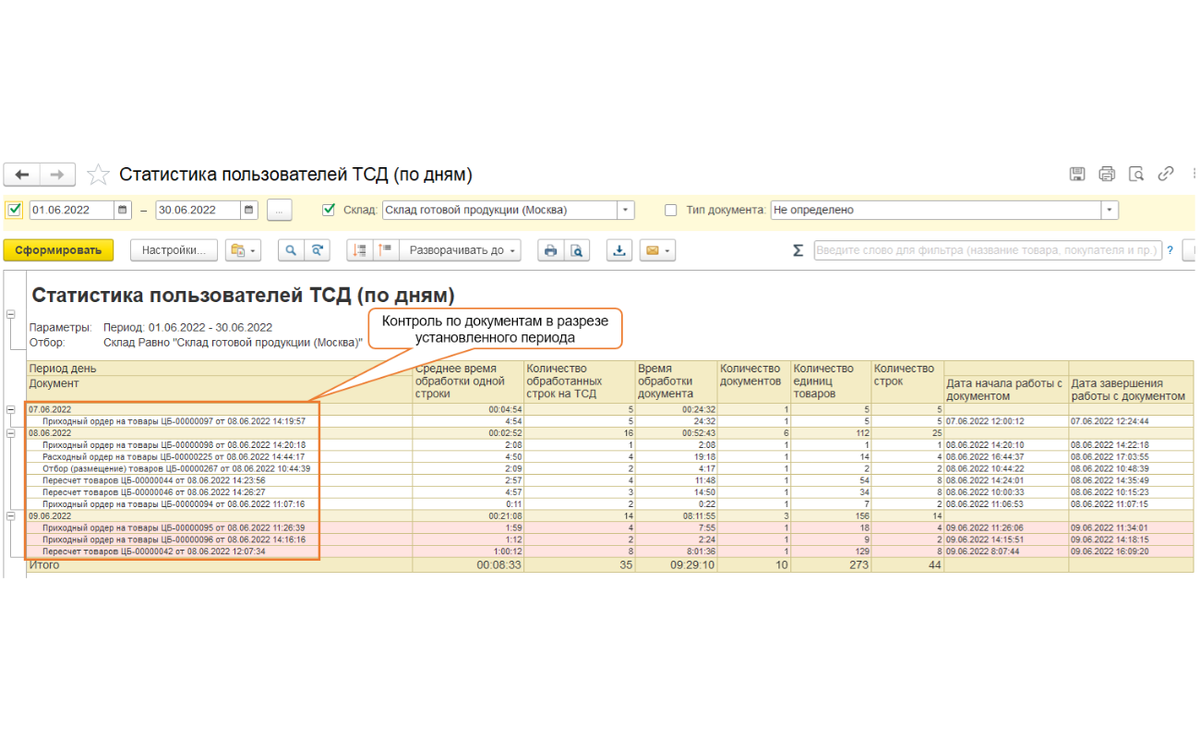Save report to file with download icon
1200x739 pixels.
tap(619, 250)
